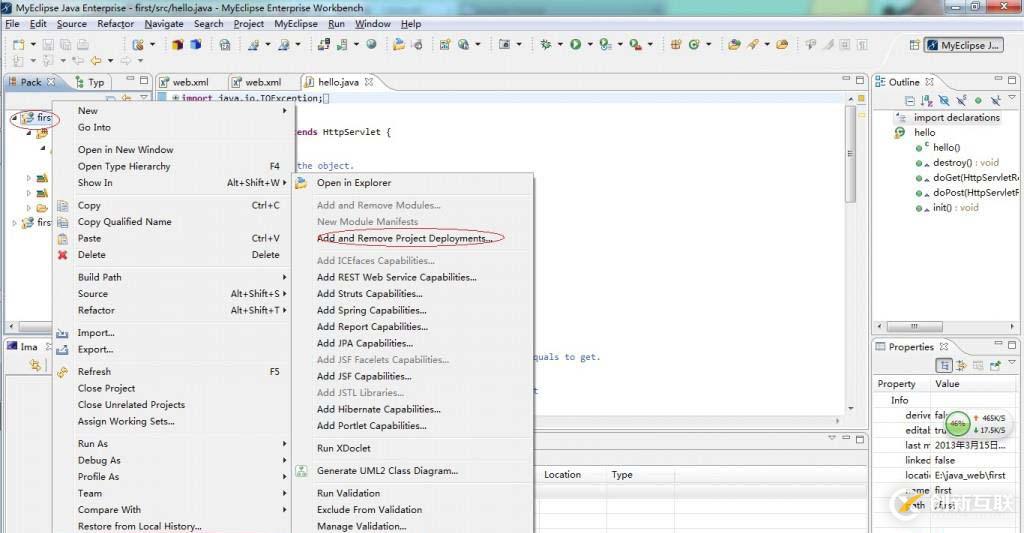
Task: Open the New file dropdown arrow
Action: 33,44
